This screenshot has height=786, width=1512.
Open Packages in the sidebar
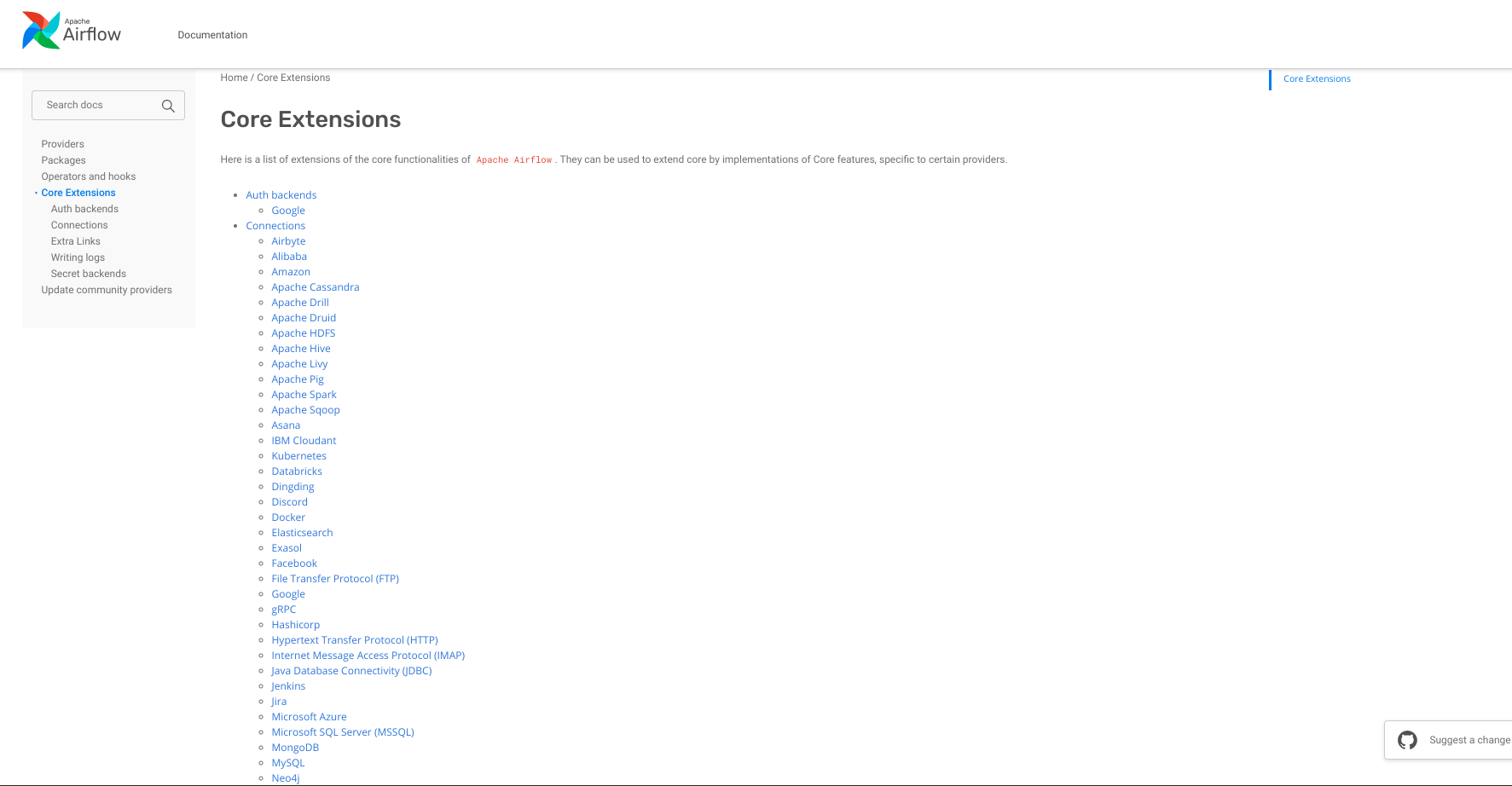[64, 160]
